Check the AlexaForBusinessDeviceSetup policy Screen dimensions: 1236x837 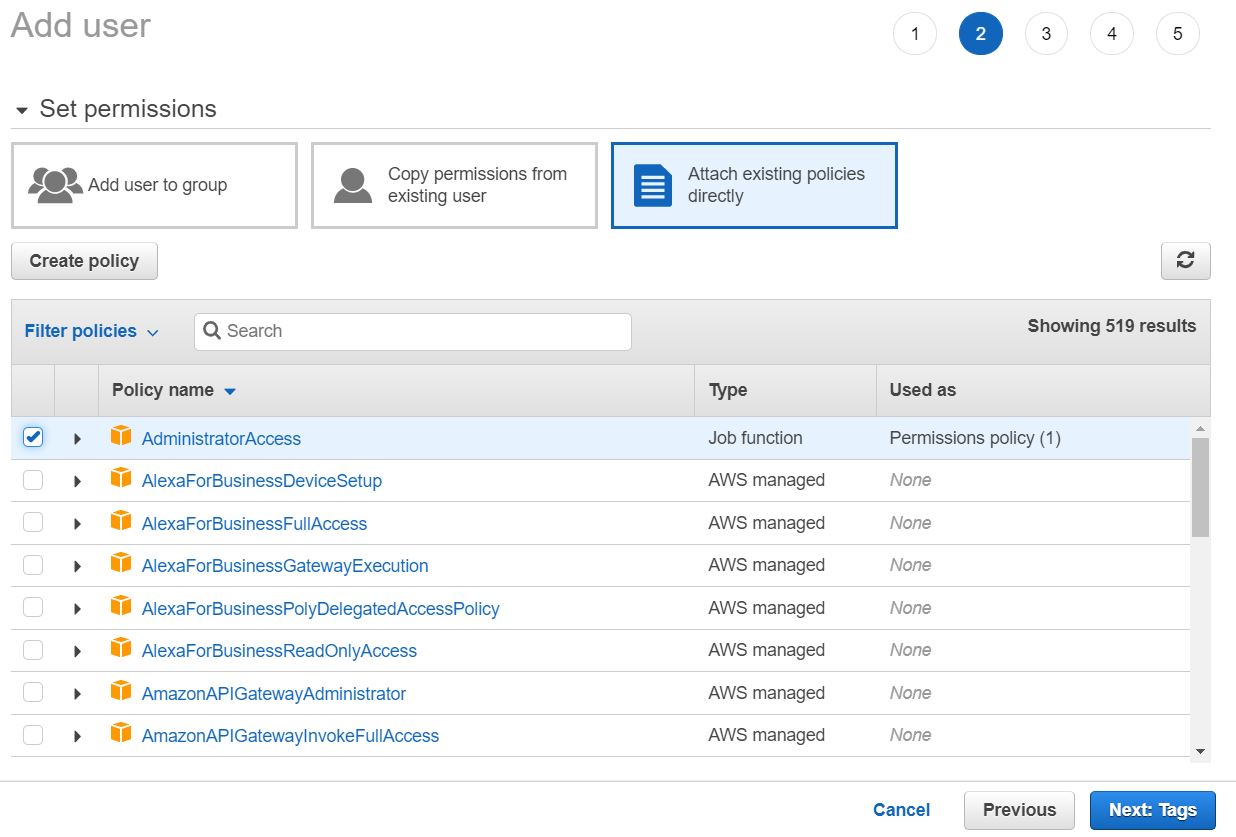[x=33, y=480]
